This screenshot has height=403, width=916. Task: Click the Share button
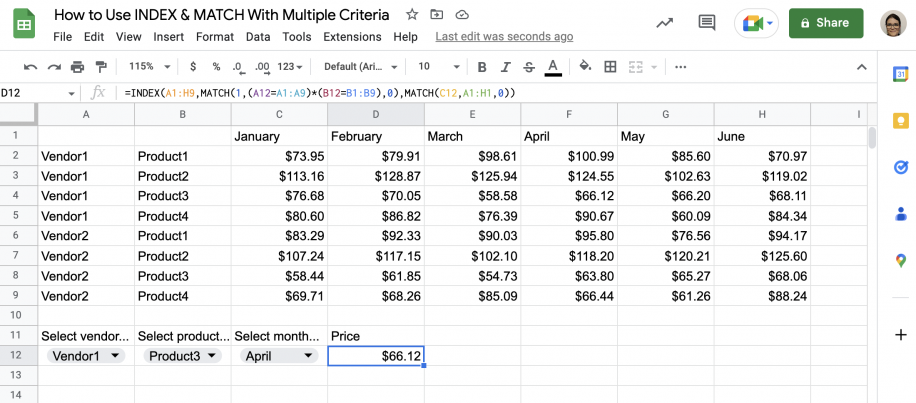[826, 23]
